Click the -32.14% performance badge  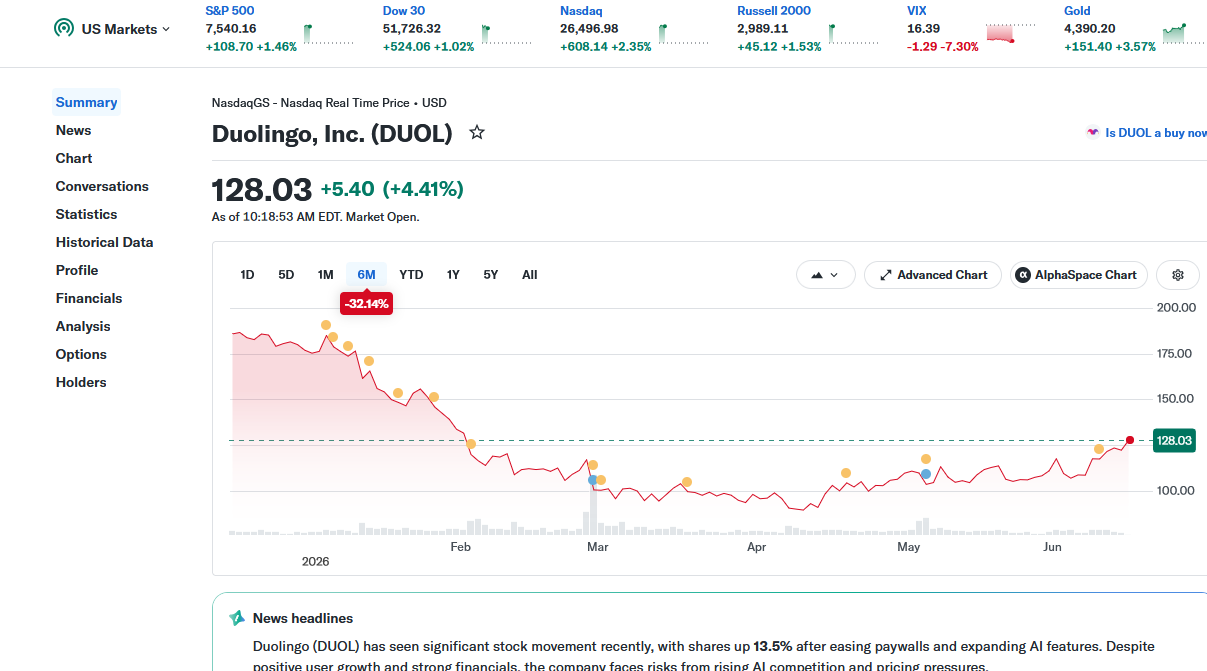click(366, 303)
